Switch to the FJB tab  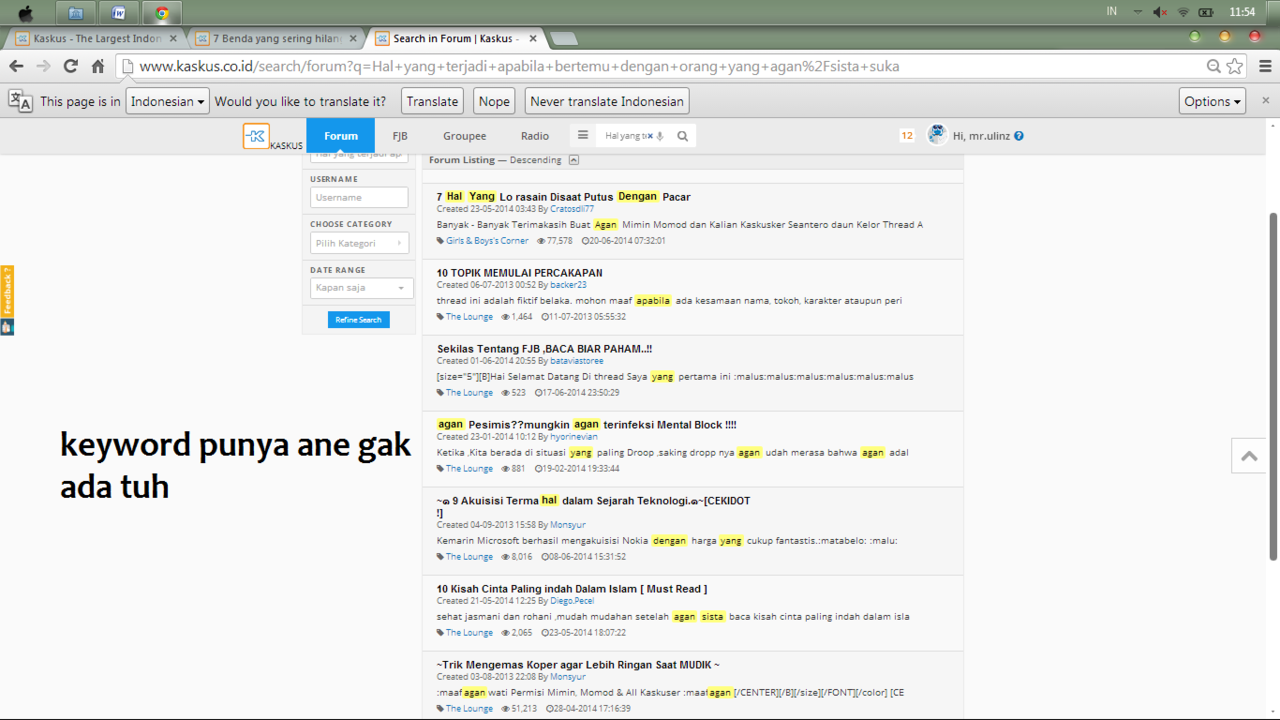[400, 136]
